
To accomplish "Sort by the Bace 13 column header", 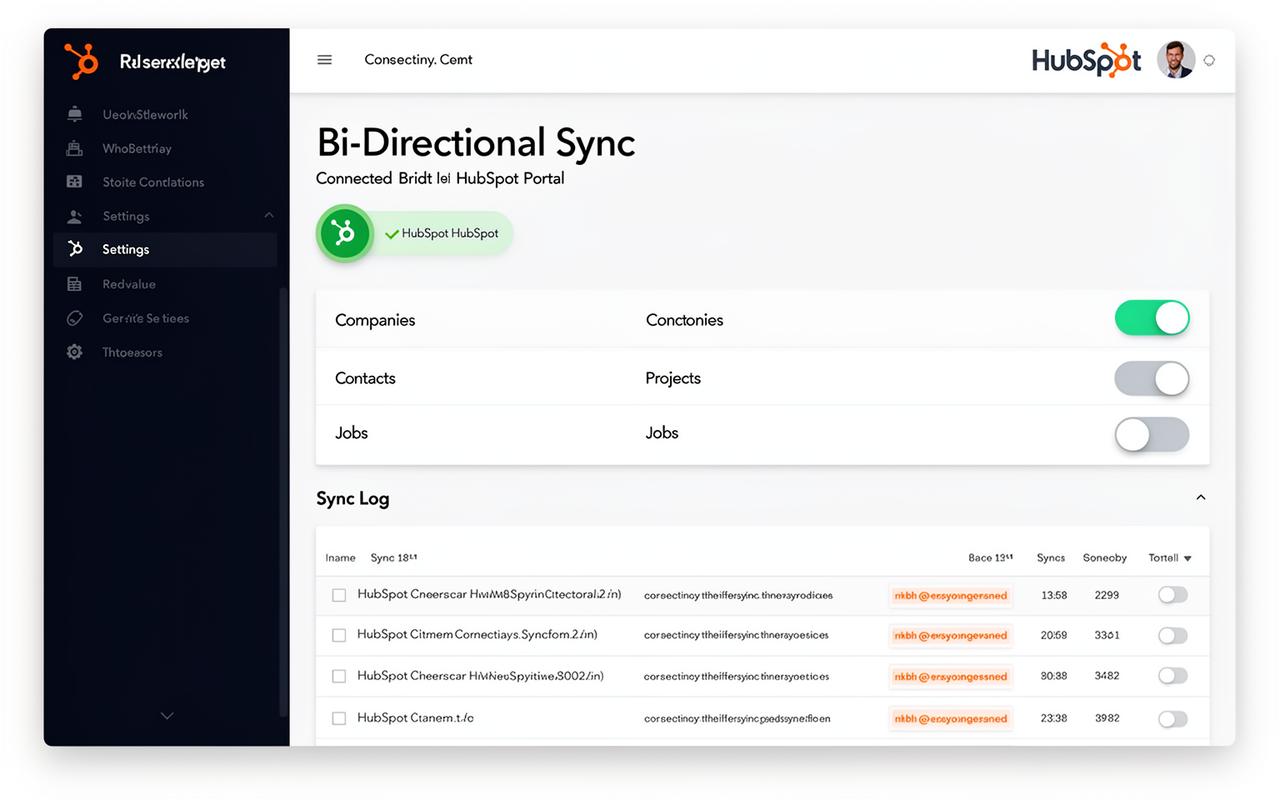I will coord(991,558).
